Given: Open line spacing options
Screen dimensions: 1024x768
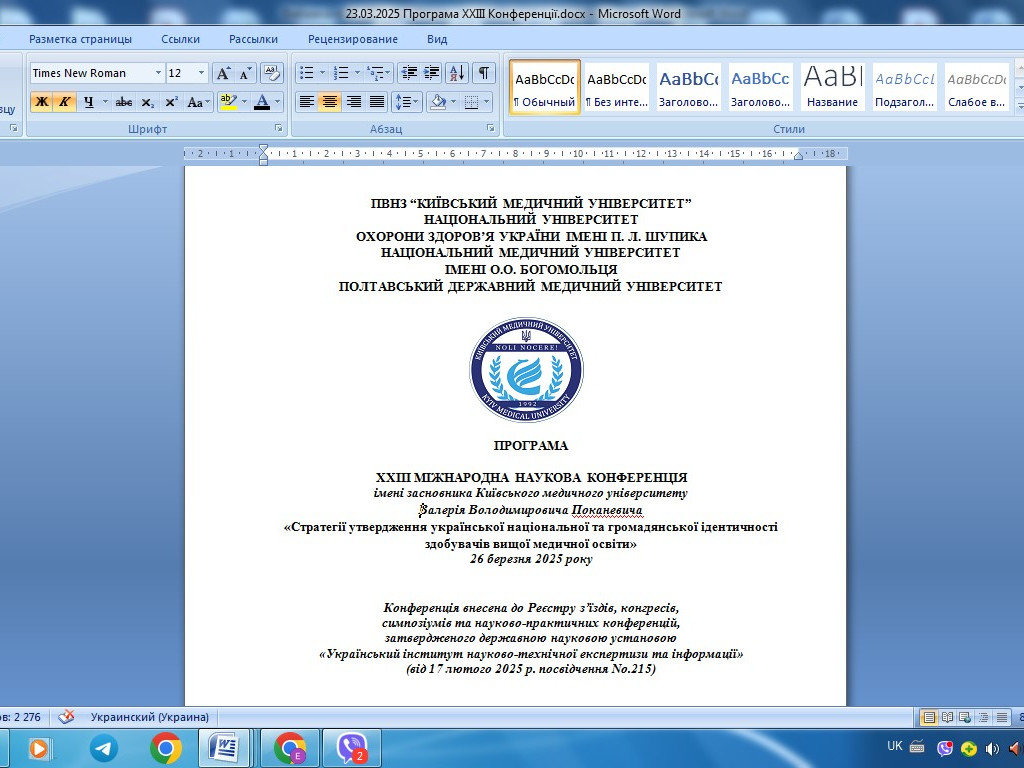Looking at the screenshot, I should click(x=407, y=102).
